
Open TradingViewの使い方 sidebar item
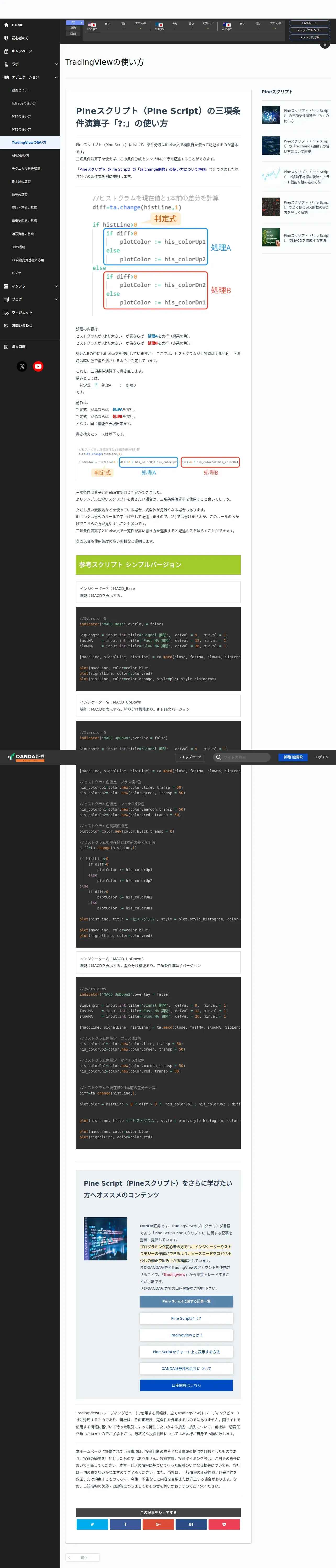(x=30, y=142)
